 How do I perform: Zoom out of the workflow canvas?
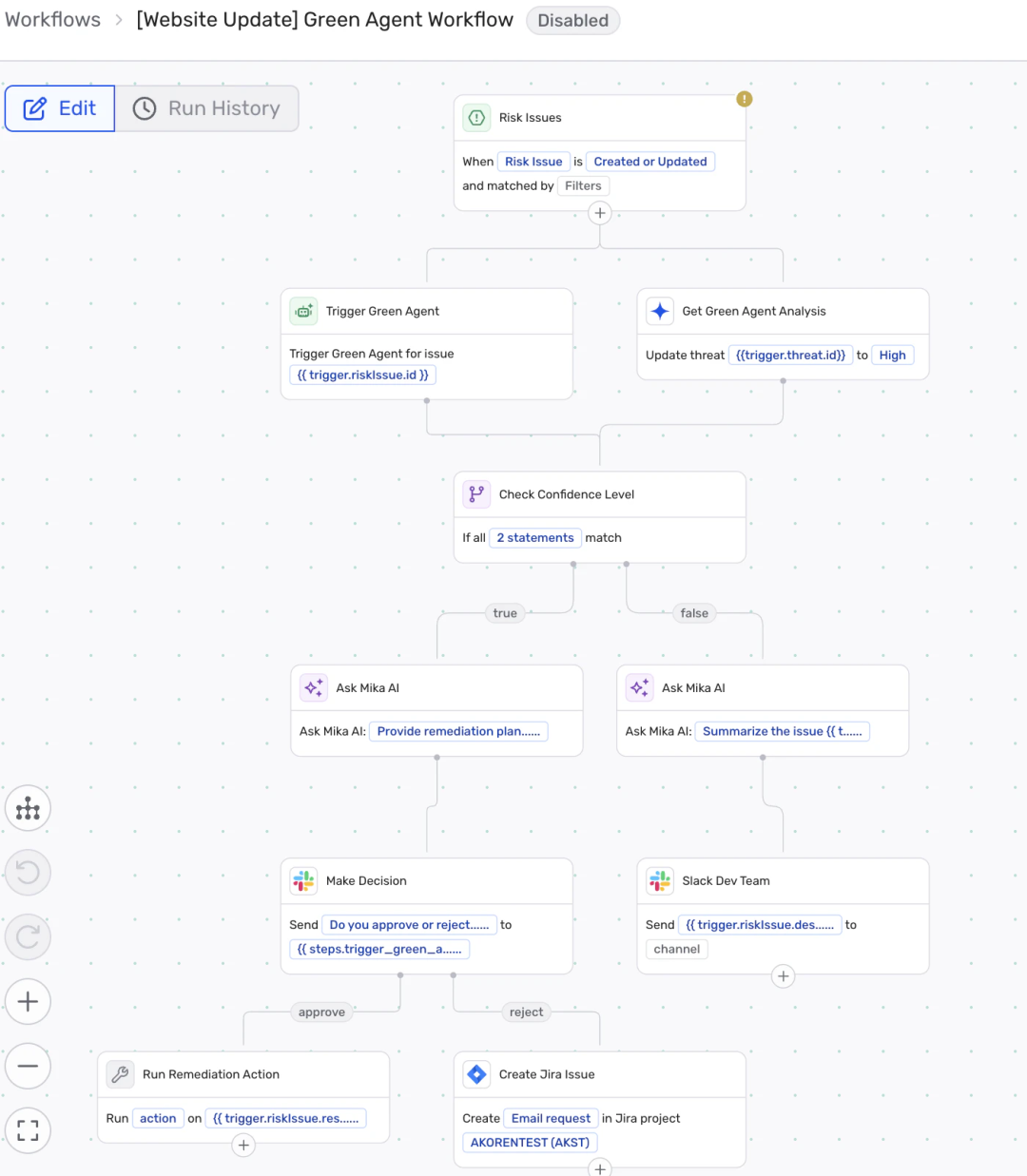[x=28, y=1066]
